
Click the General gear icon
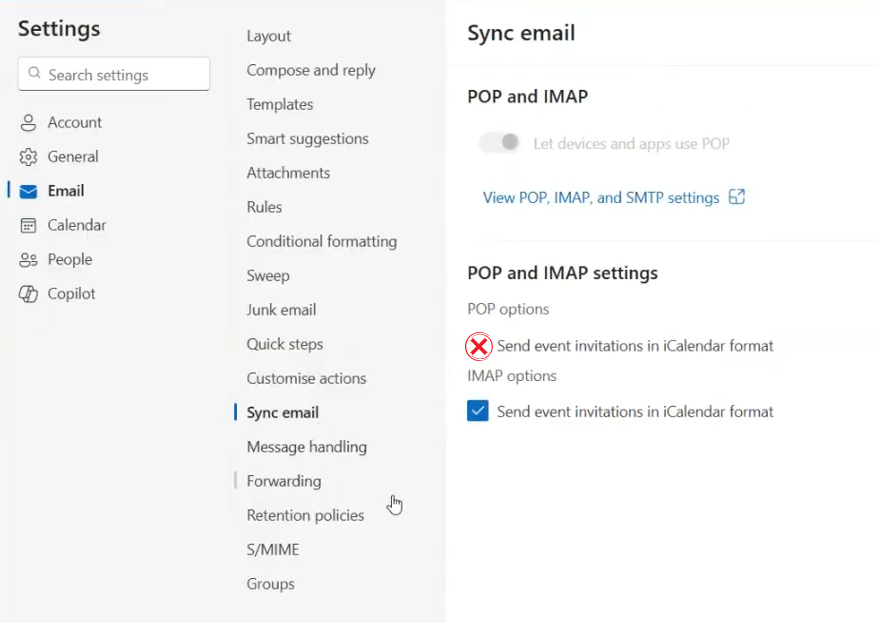[28, 157]
